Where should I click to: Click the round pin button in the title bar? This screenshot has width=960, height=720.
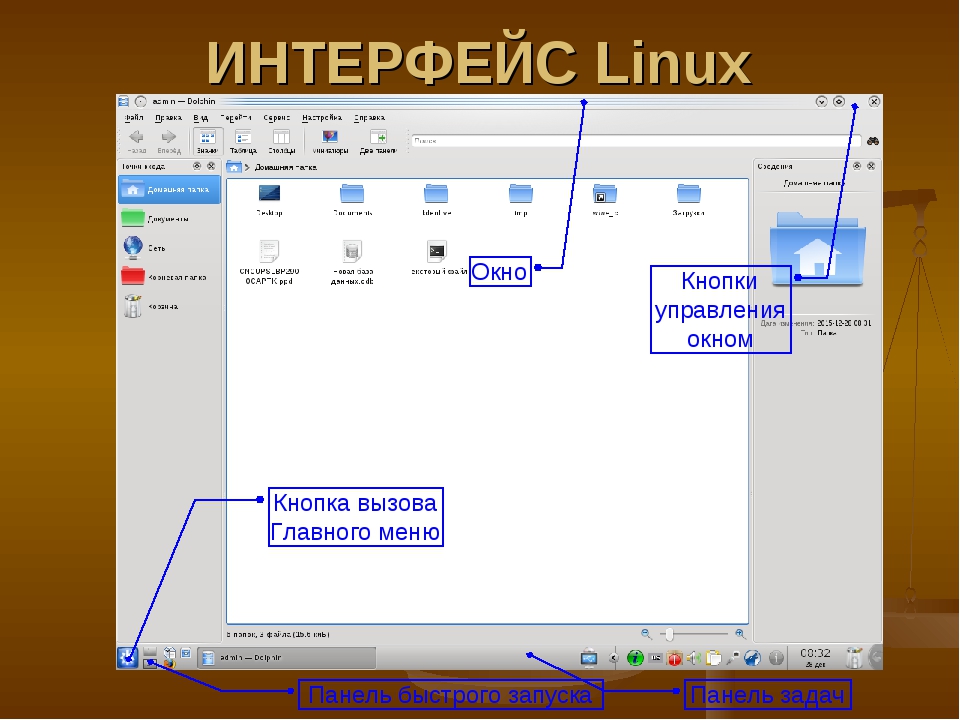click(x=141, y=102)
